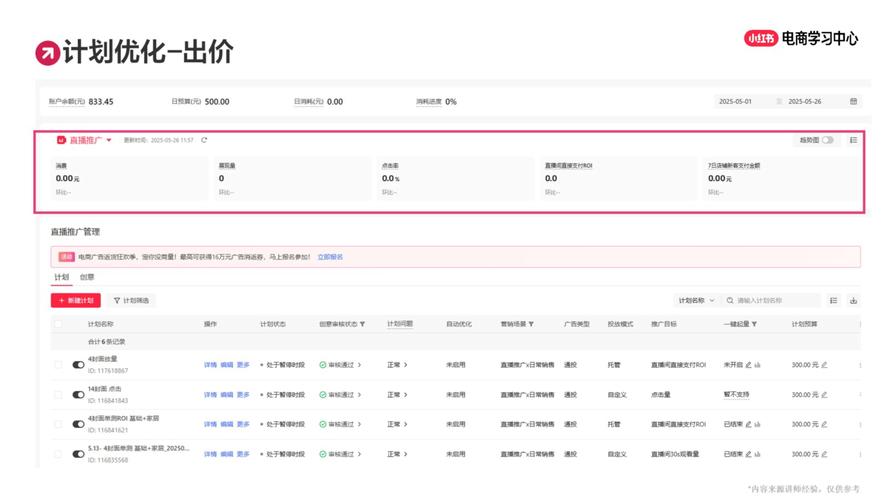Click filter icon on 营销场景 column header

(x=531, y=324)
